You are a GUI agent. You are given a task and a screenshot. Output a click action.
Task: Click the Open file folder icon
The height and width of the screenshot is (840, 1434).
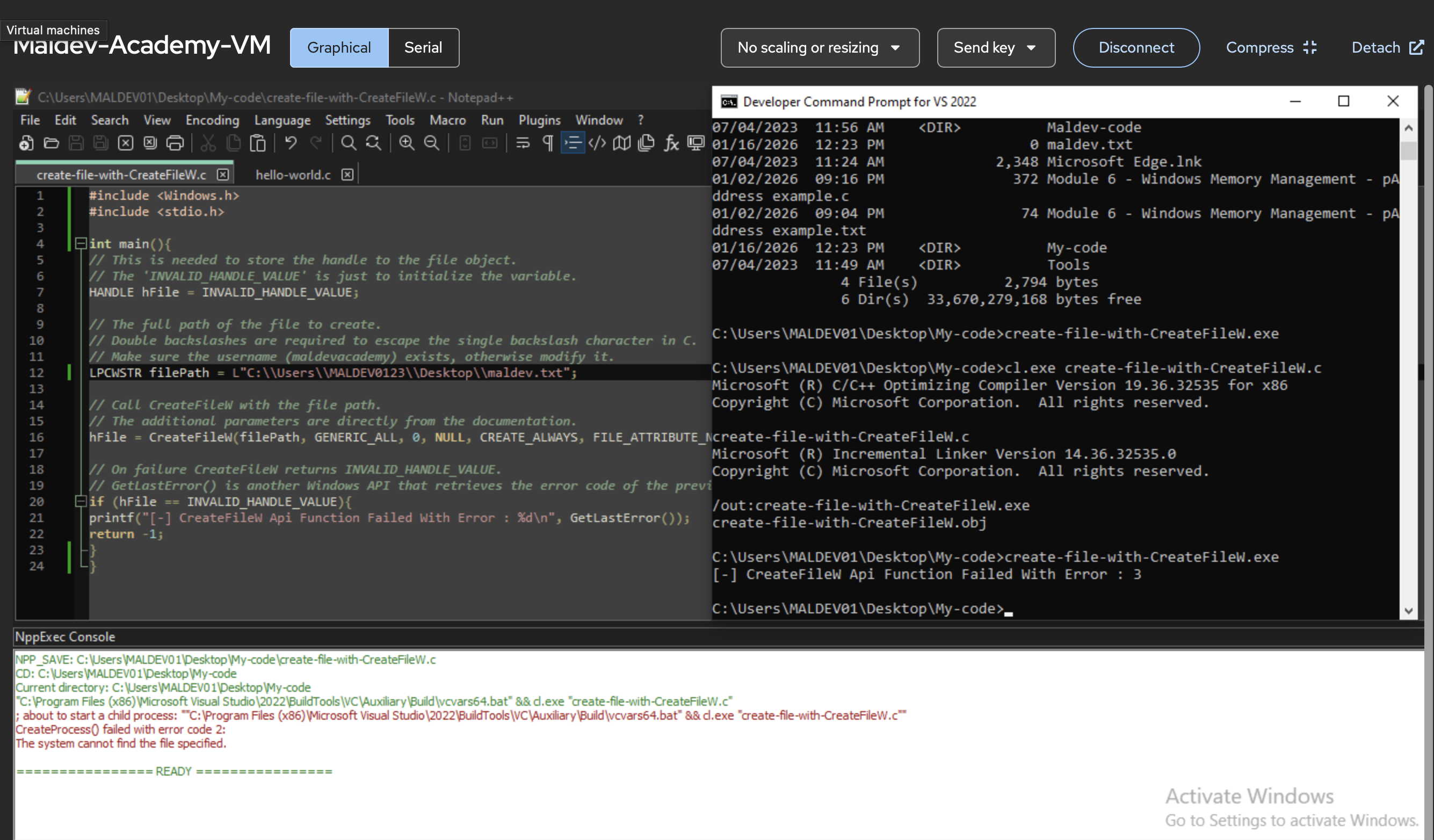(51, 143)
